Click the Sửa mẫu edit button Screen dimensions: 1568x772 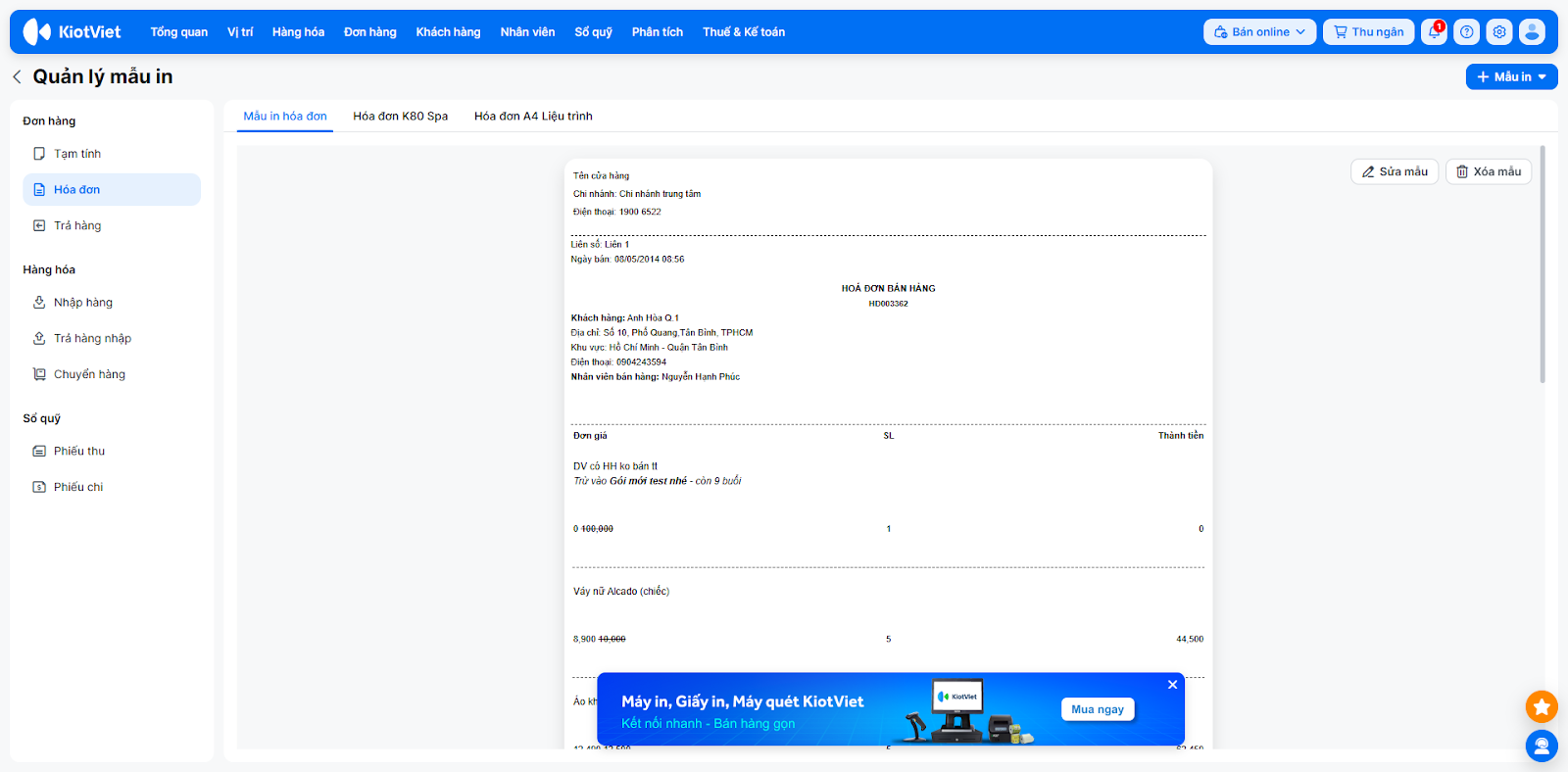click(x=1395, y=171)
